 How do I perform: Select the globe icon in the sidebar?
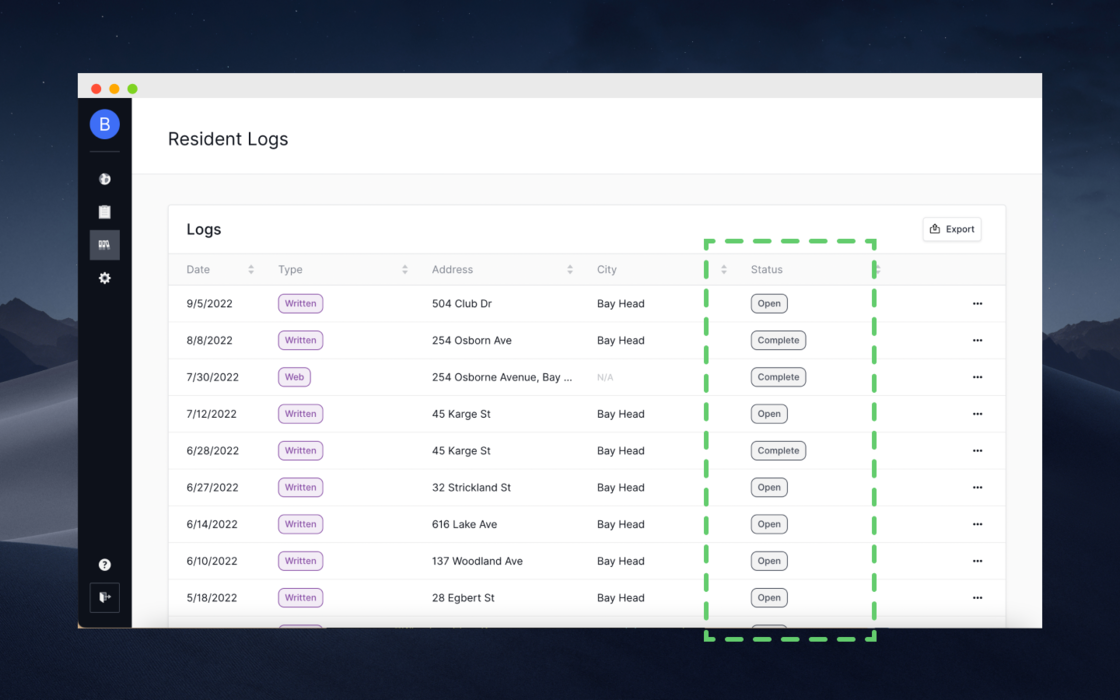[x=105, y=179]
